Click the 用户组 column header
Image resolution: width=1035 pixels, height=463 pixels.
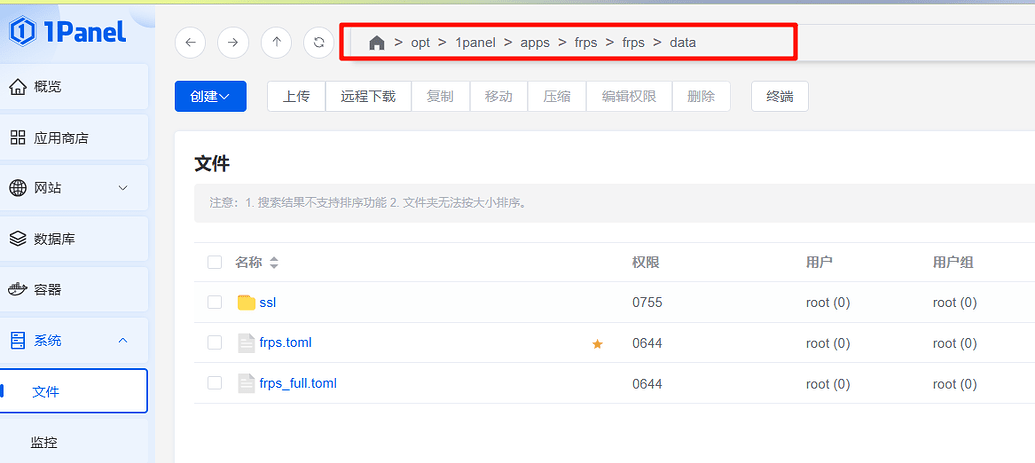953,262
